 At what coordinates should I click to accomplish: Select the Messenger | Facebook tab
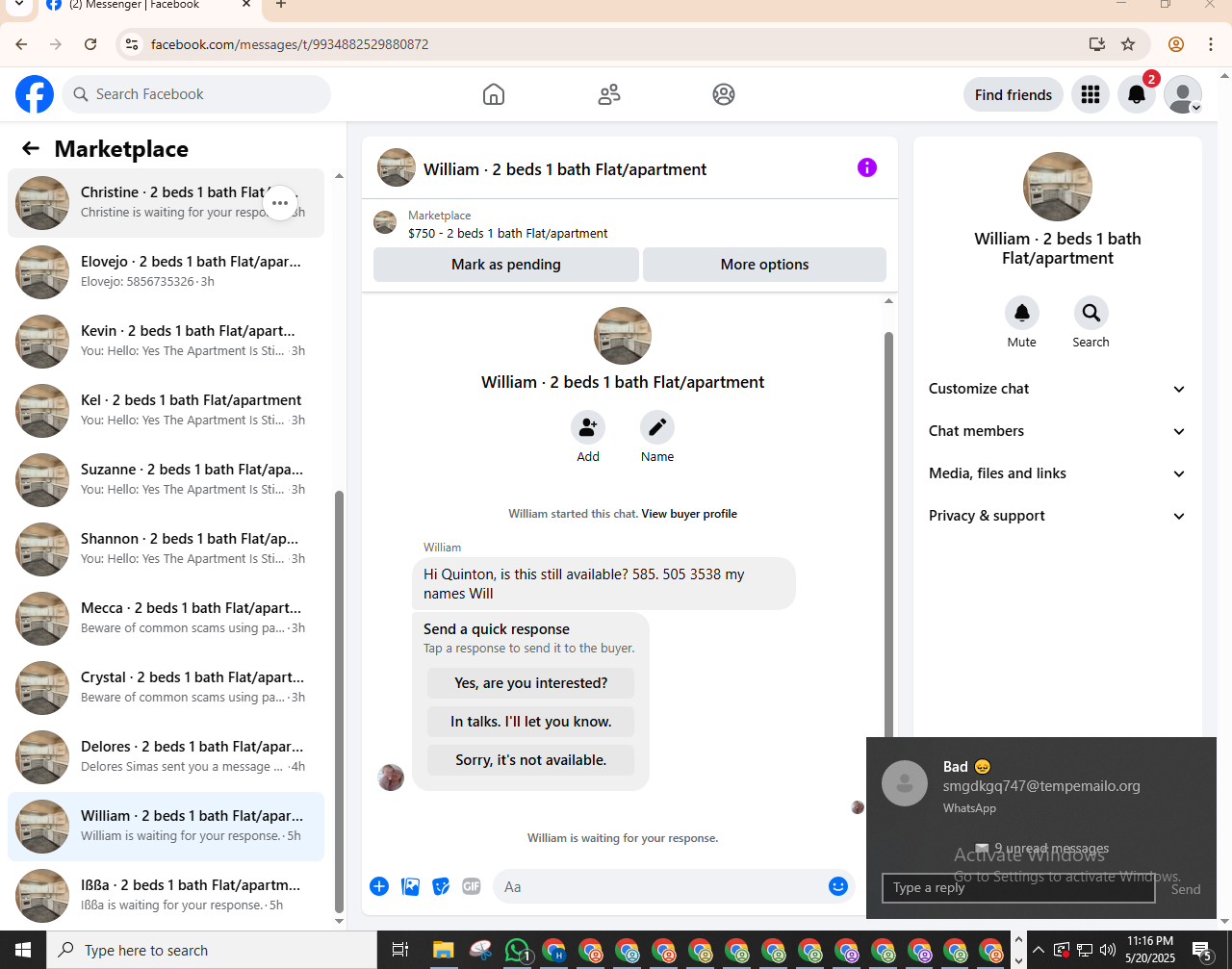pos(150,6)
